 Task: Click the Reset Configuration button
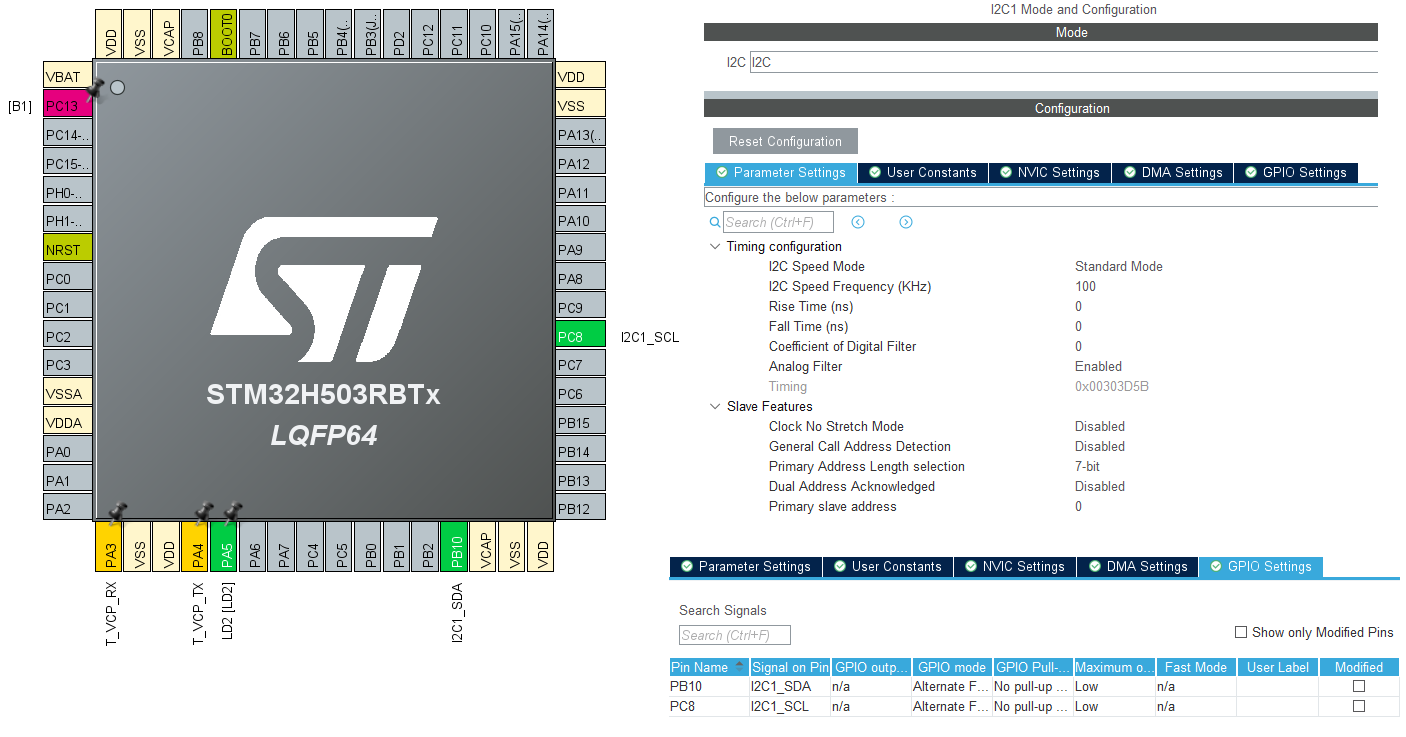784,140
